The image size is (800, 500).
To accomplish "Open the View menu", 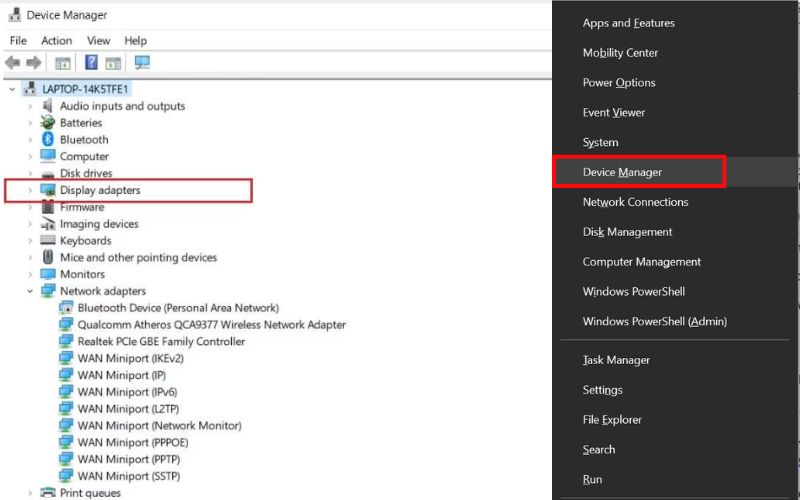I will [98, 41].
